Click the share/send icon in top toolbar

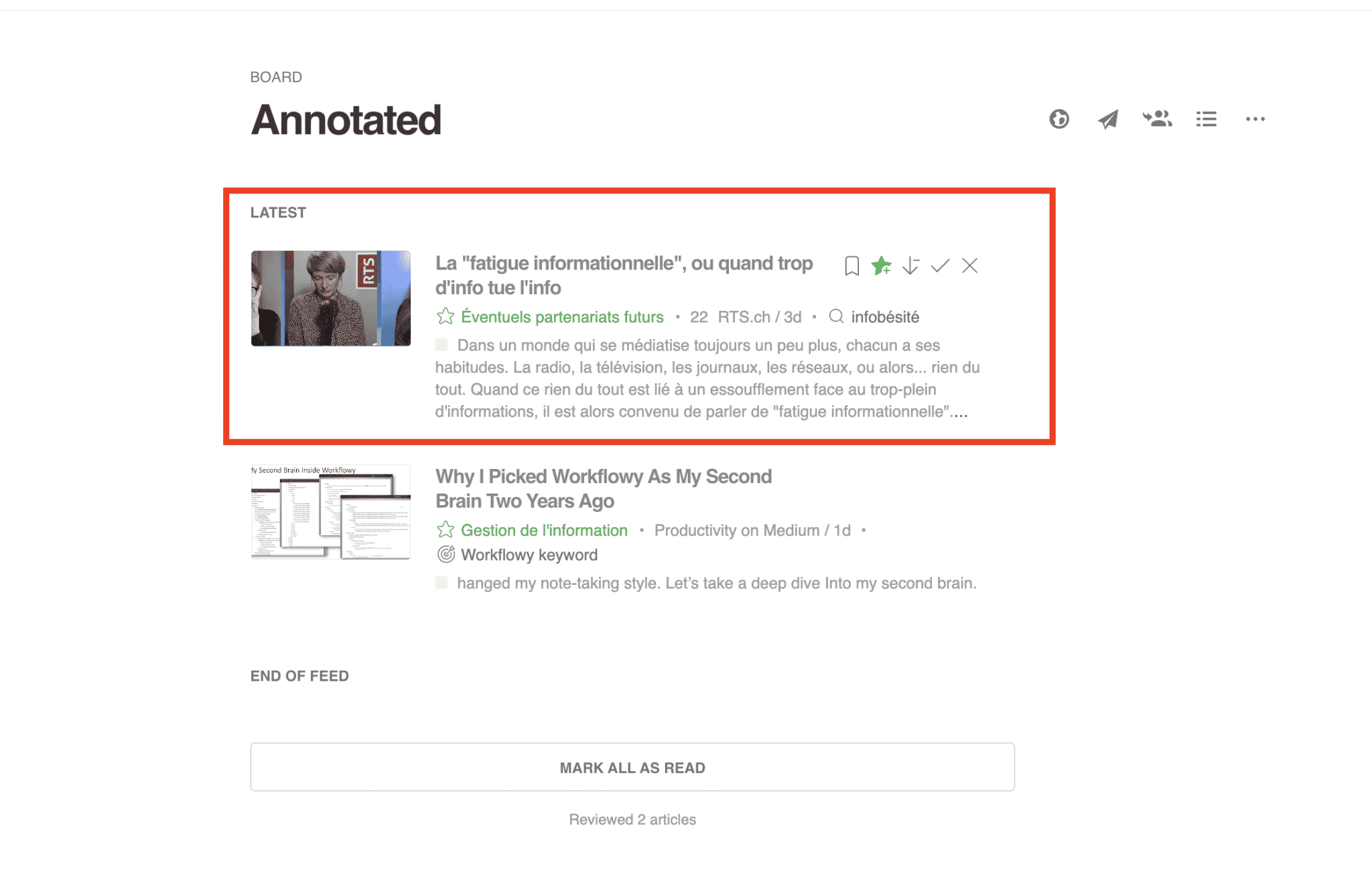[1108, 119]
